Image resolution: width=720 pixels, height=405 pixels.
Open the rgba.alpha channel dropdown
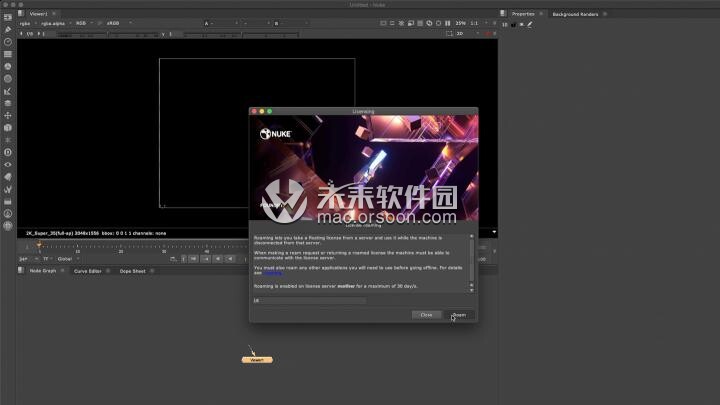tap(56, 23)
